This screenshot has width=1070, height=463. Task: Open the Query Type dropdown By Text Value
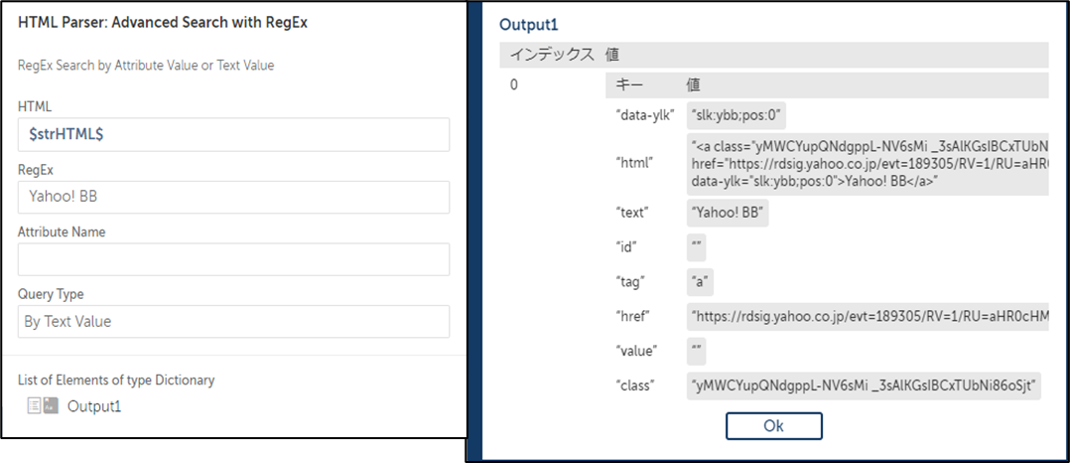coord(233,321)
